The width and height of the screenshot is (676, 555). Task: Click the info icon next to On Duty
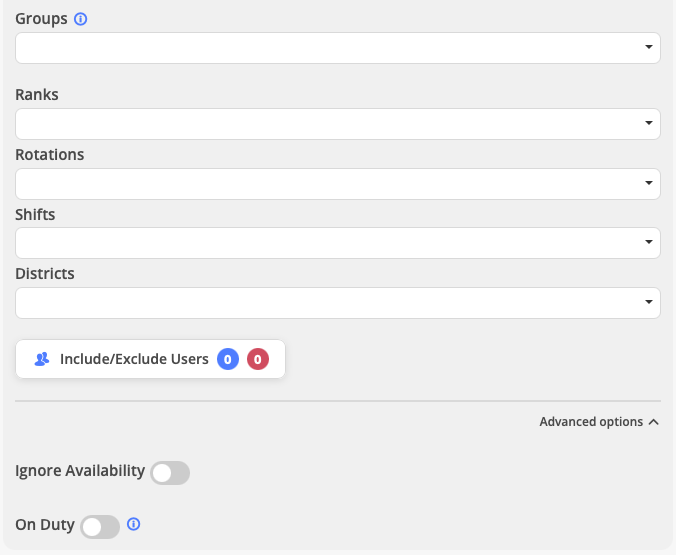(134, 524)
